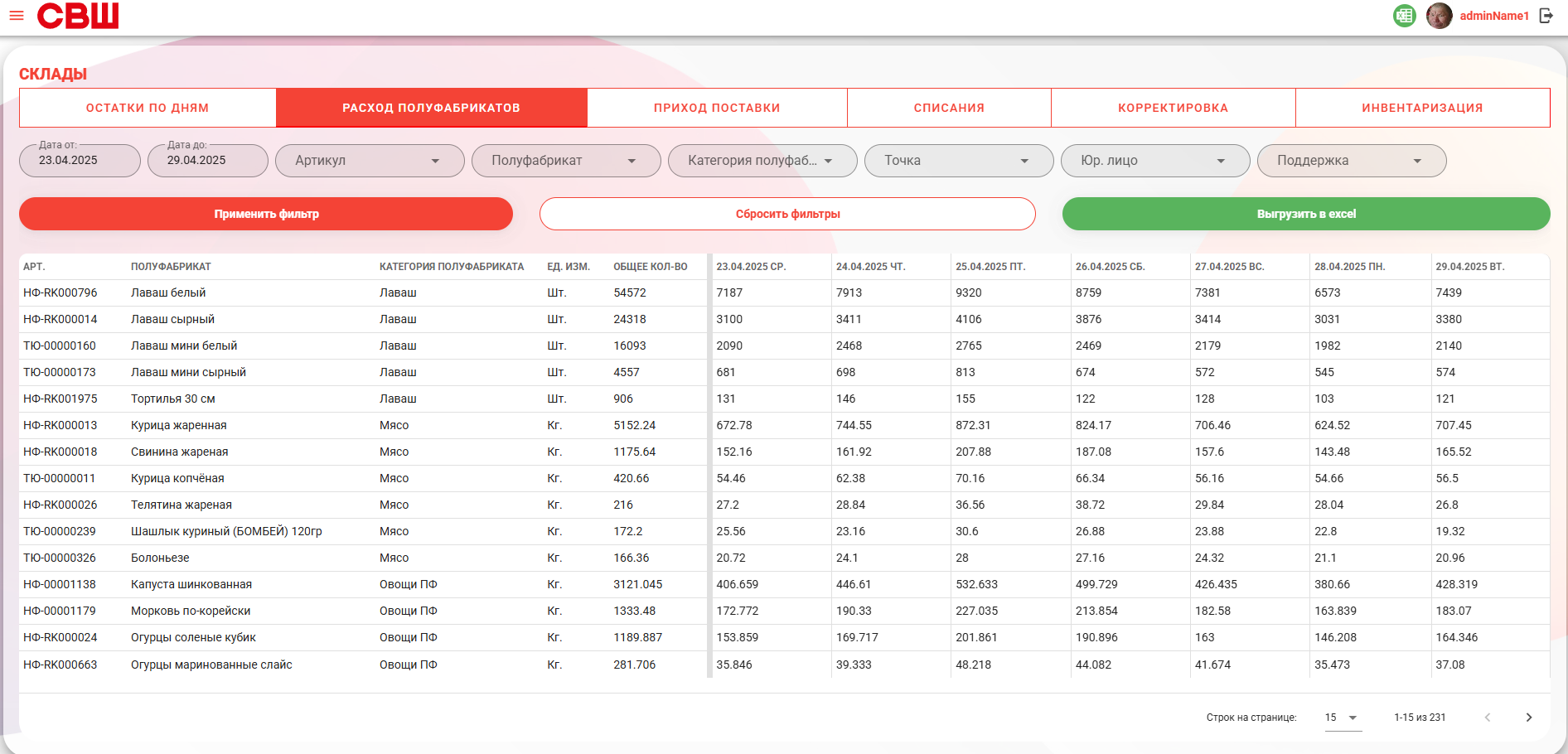Open the adminName1 avatar profile
The height and width of the screenshot is (754, 1568).
1440,16
